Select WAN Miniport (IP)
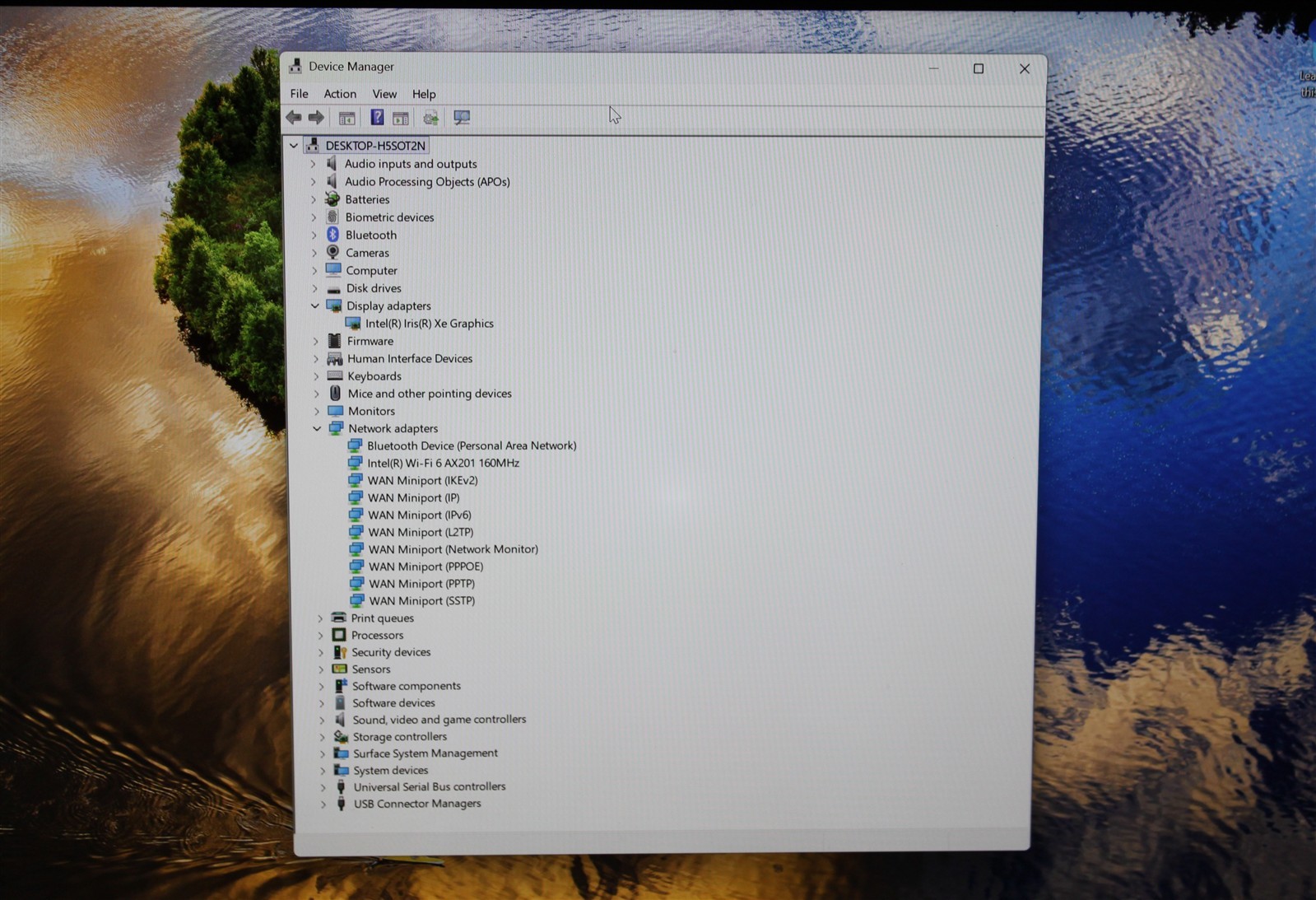Viewport: 1316px width, 900px height. tap(413, 497)
